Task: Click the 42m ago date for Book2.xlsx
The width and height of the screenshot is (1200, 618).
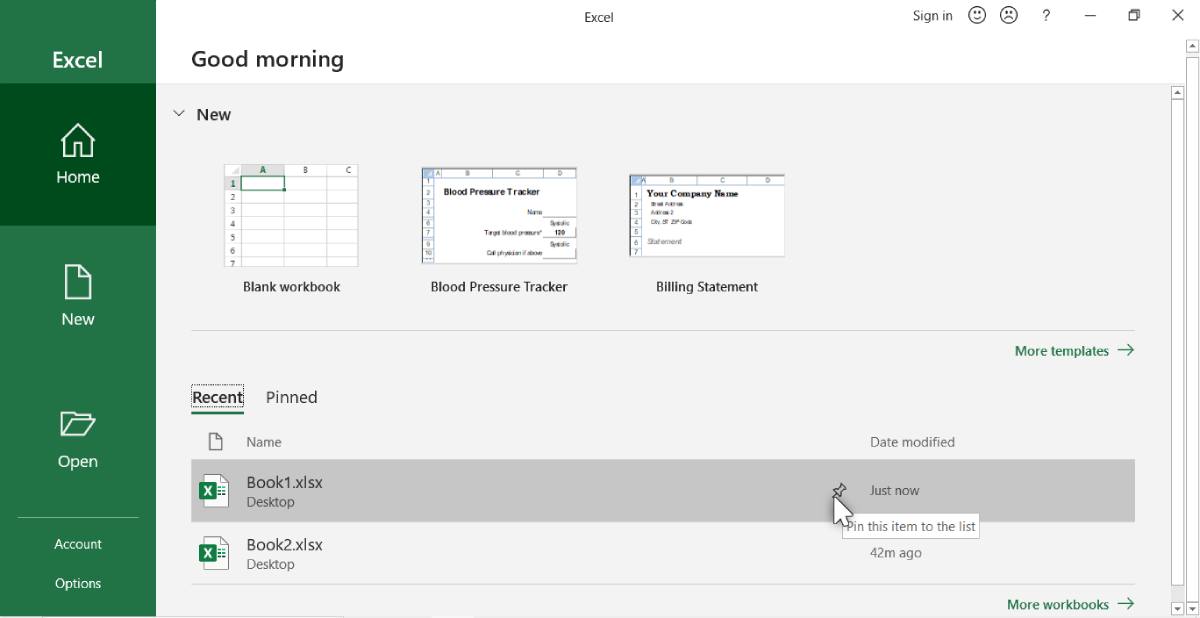Action: [x=896, y=553]
